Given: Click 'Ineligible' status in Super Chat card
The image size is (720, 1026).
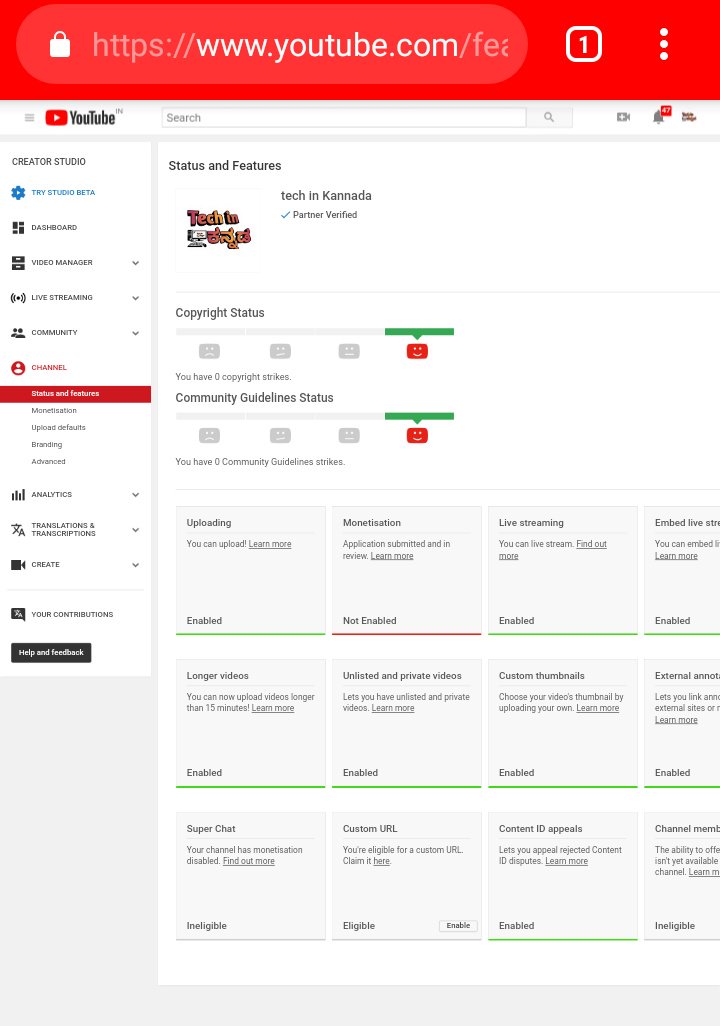Looking at the screenshot, I should coord(207,926).
